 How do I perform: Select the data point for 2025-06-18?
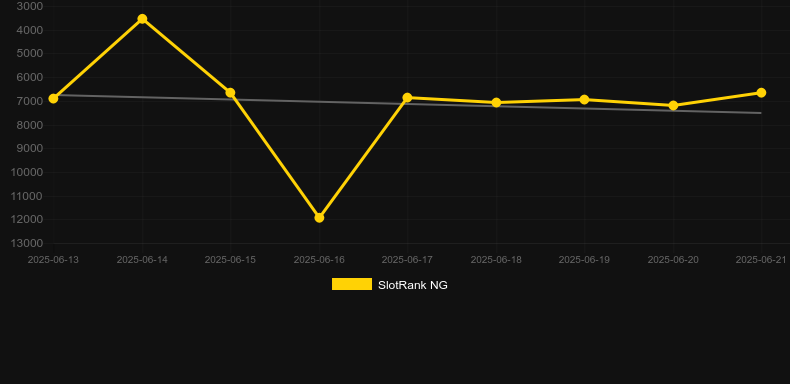click(x=496, y=103)
